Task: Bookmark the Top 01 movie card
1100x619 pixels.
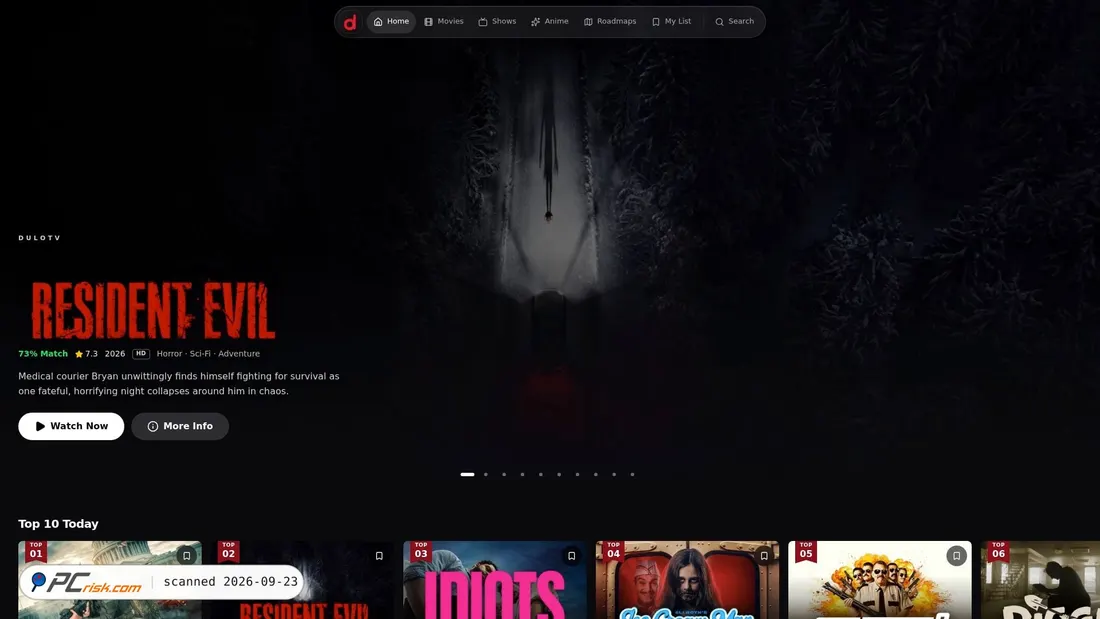Action: (187, 556)
